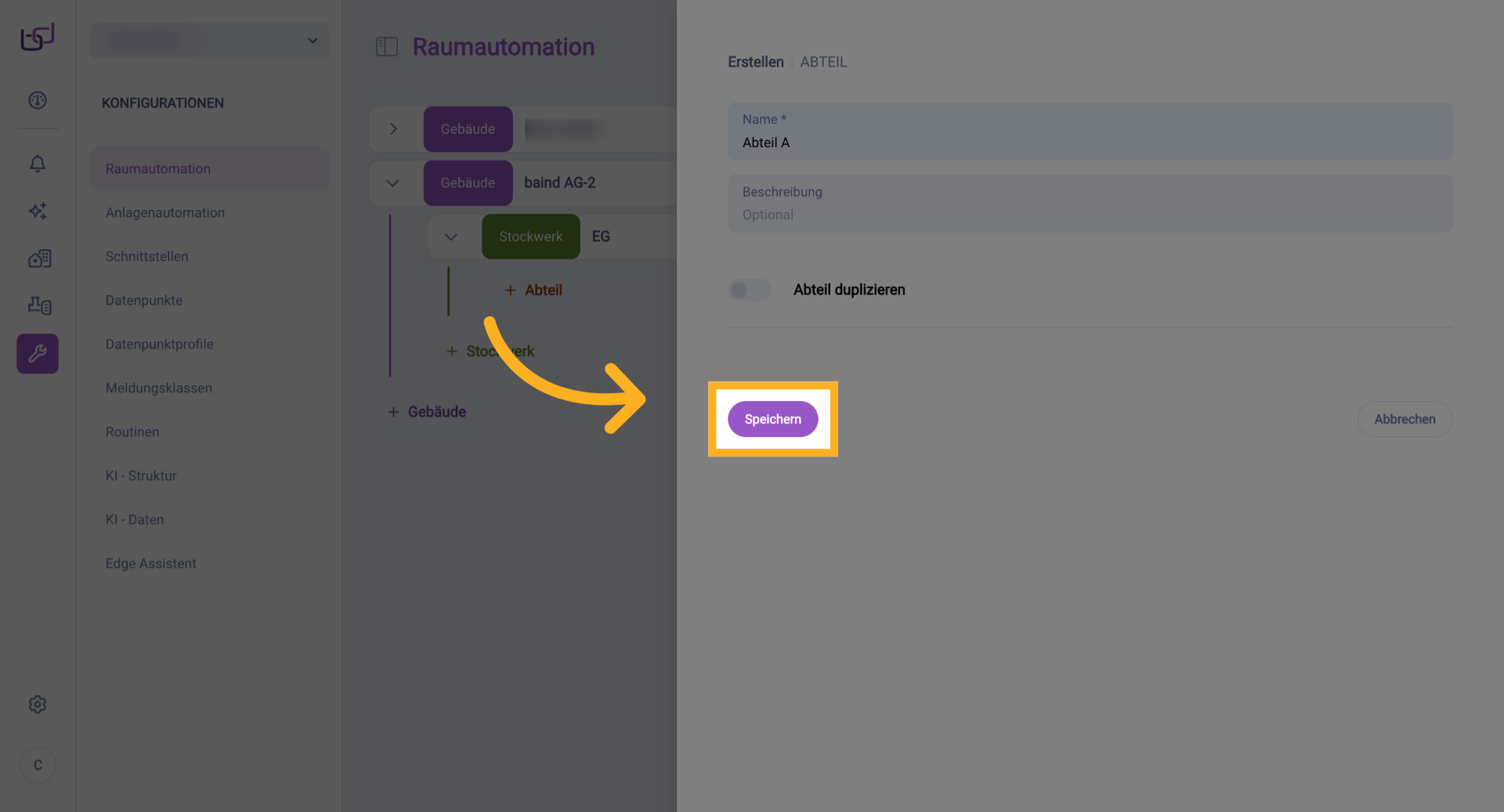Screen dimensions: 1504x812
Task: Enable the Abteil duplizieren switch
Action: click(750, 291)
